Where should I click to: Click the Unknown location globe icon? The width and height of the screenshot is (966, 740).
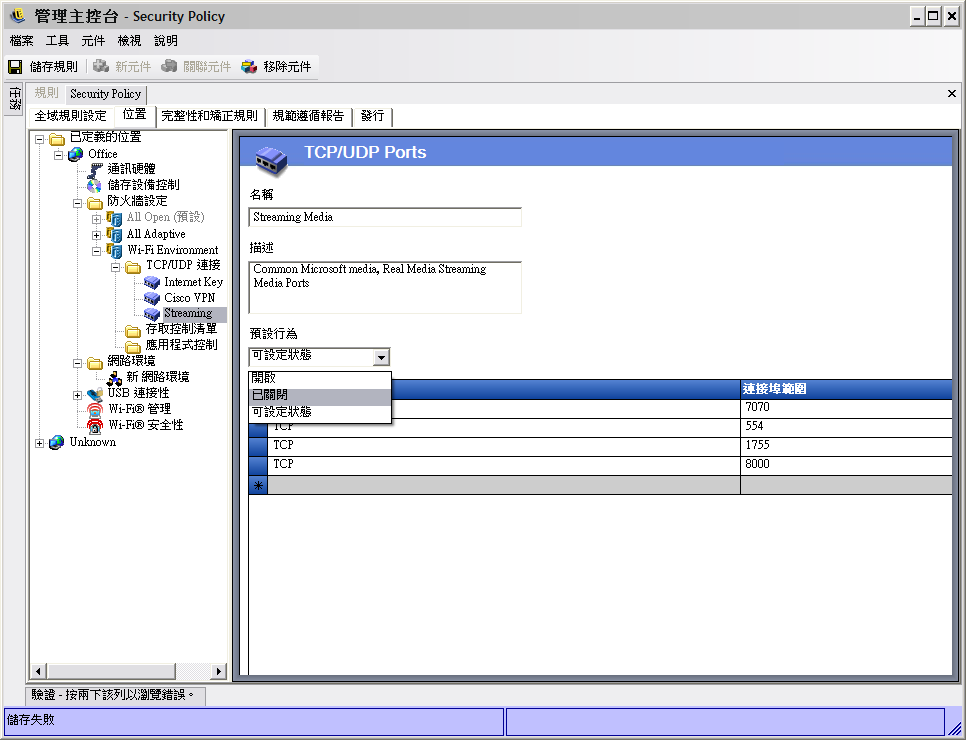point(57,442)
